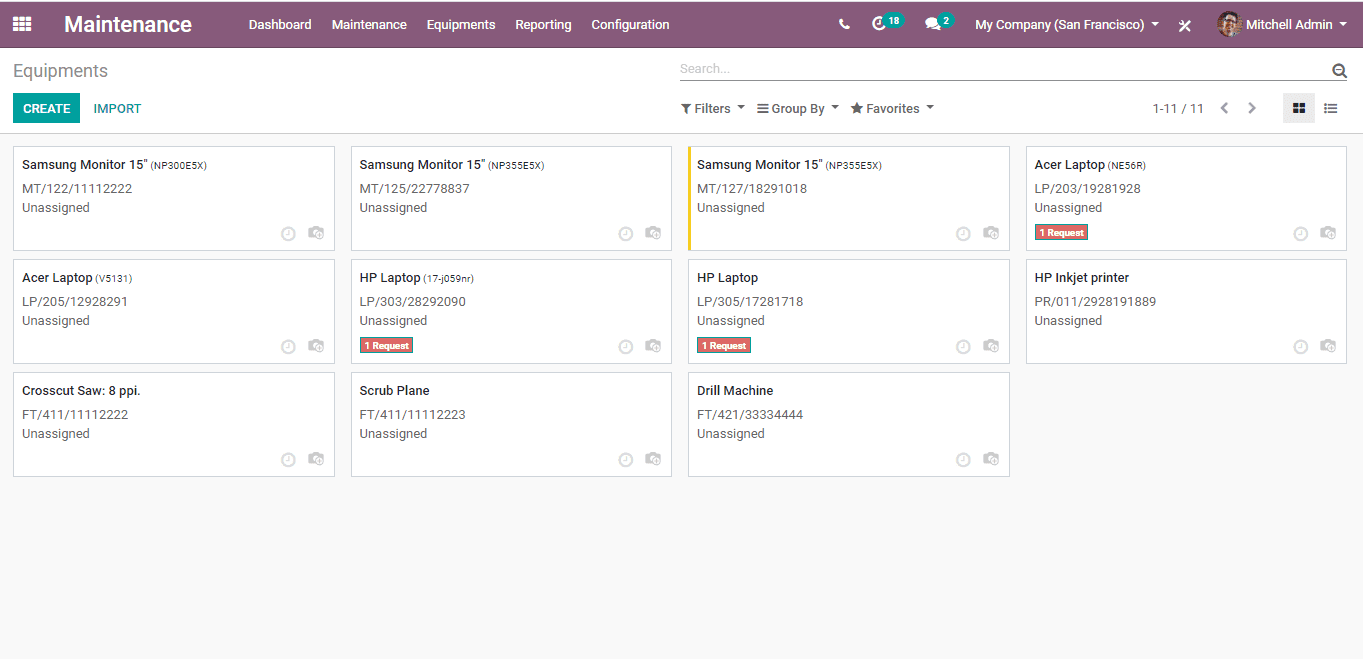Click camera icon on Crosscut Saw card

(x=316, y=459)
